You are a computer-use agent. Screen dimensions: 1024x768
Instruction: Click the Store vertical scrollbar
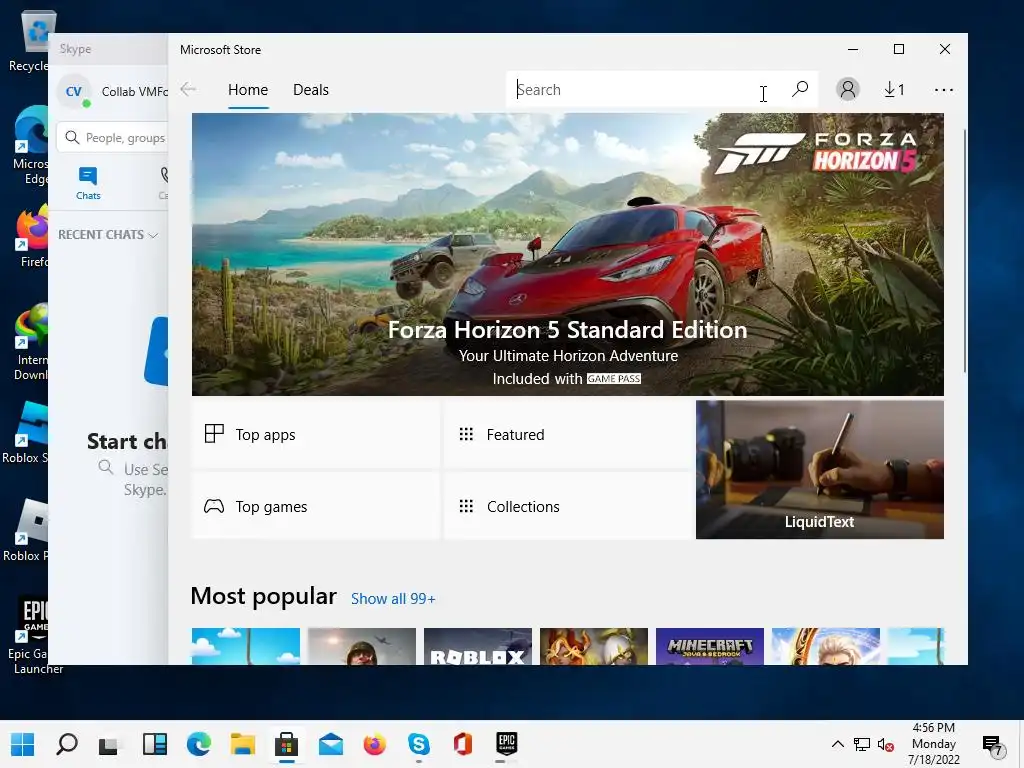964,251
